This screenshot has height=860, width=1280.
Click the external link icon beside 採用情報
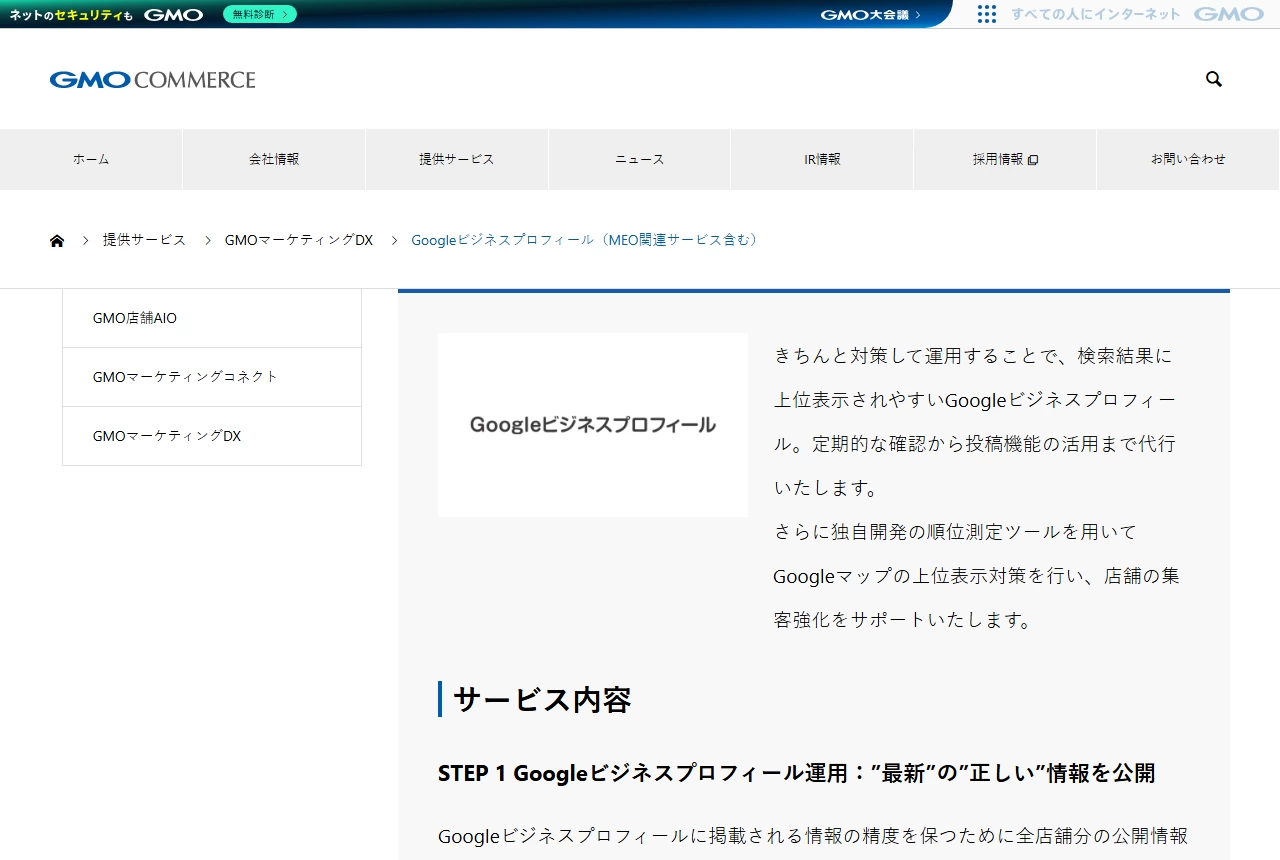coord(1033,160)
